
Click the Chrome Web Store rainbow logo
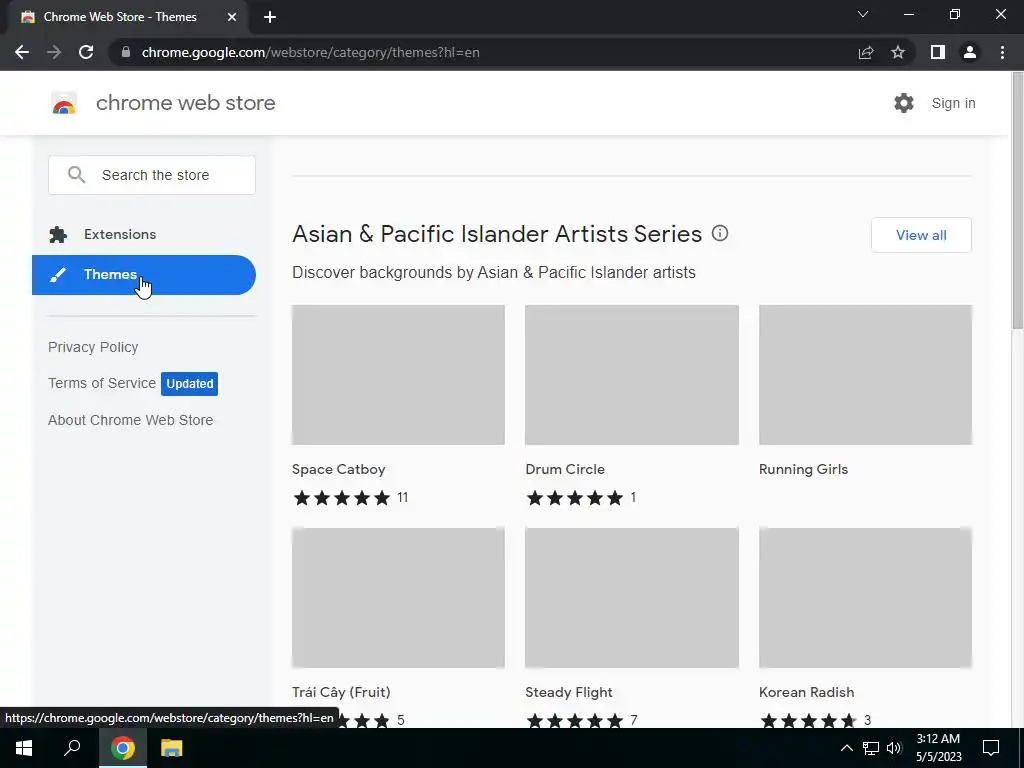(x=64, y=103)
